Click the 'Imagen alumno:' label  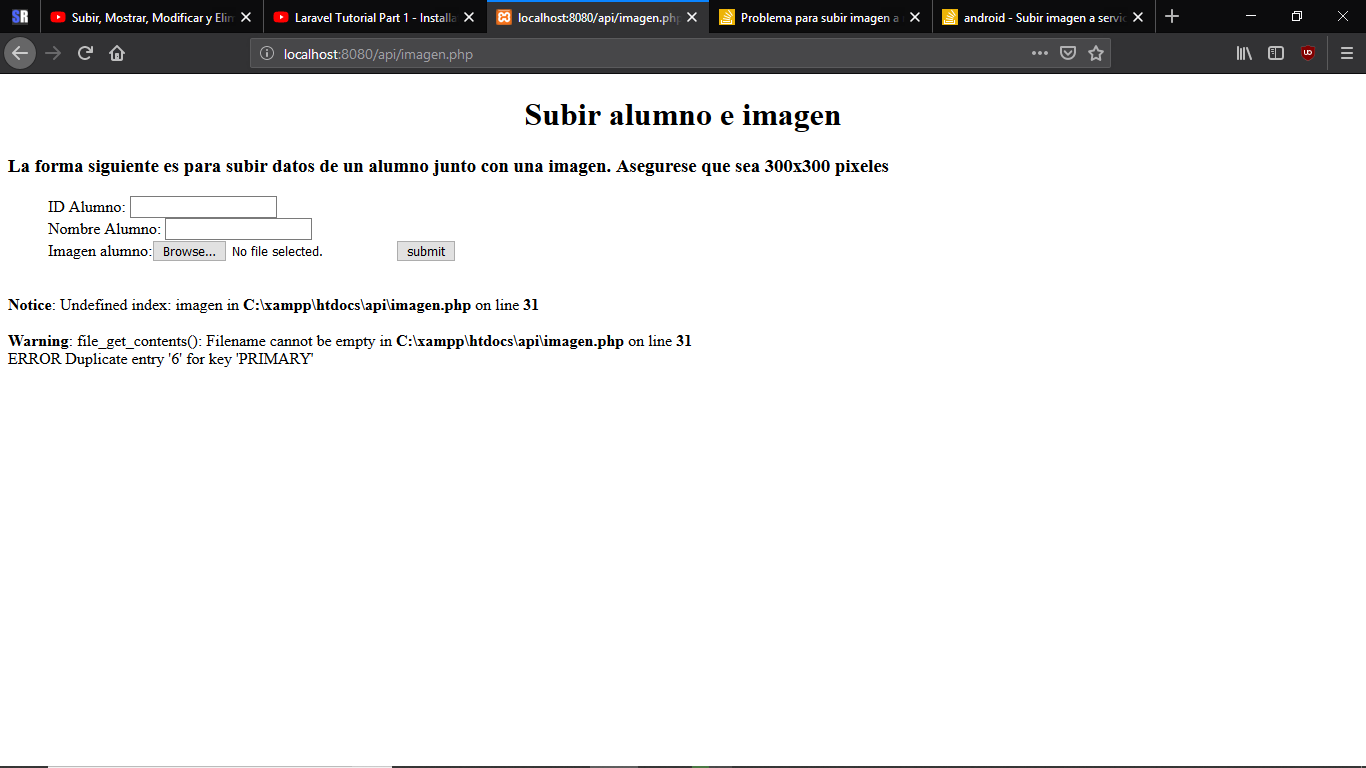pos(100,251)
